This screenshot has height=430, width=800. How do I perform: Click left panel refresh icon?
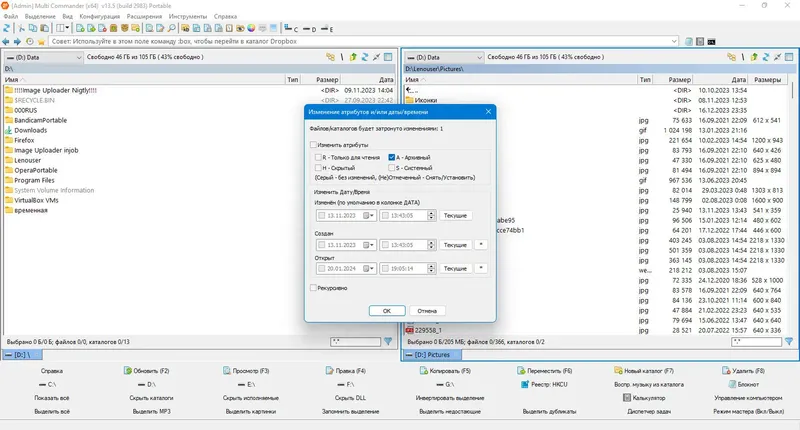[x=365, y=57]
